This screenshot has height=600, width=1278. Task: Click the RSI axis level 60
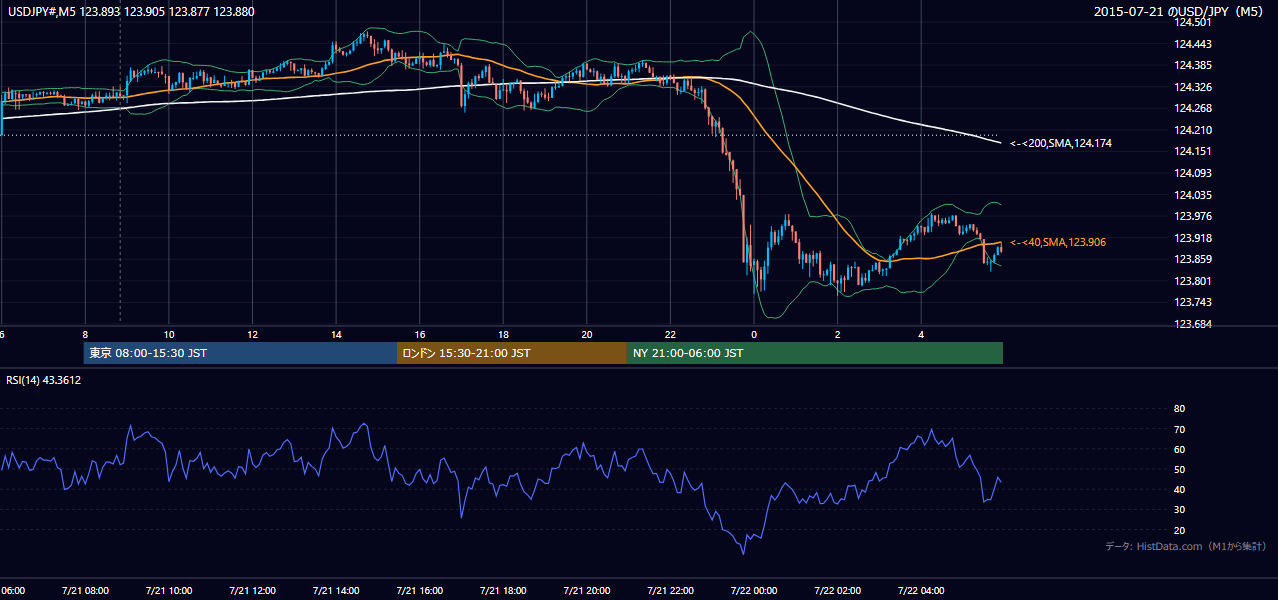(1179, 449)
